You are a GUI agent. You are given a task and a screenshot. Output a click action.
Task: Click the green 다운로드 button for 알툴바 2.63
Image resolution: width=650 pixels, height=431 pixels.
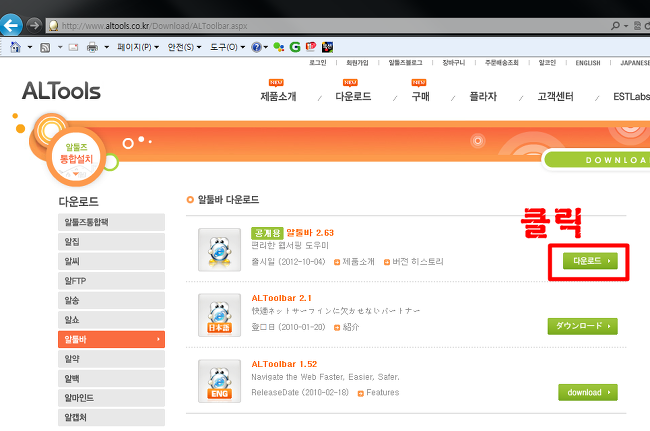coord(590,261)
